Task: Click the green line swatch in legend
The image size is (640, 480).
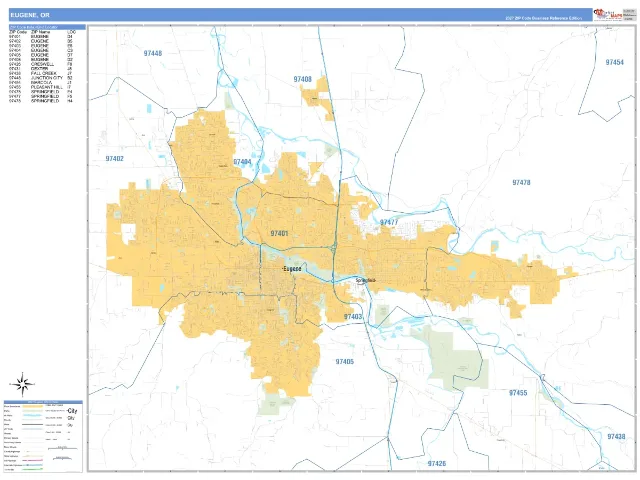Action: 33,469
